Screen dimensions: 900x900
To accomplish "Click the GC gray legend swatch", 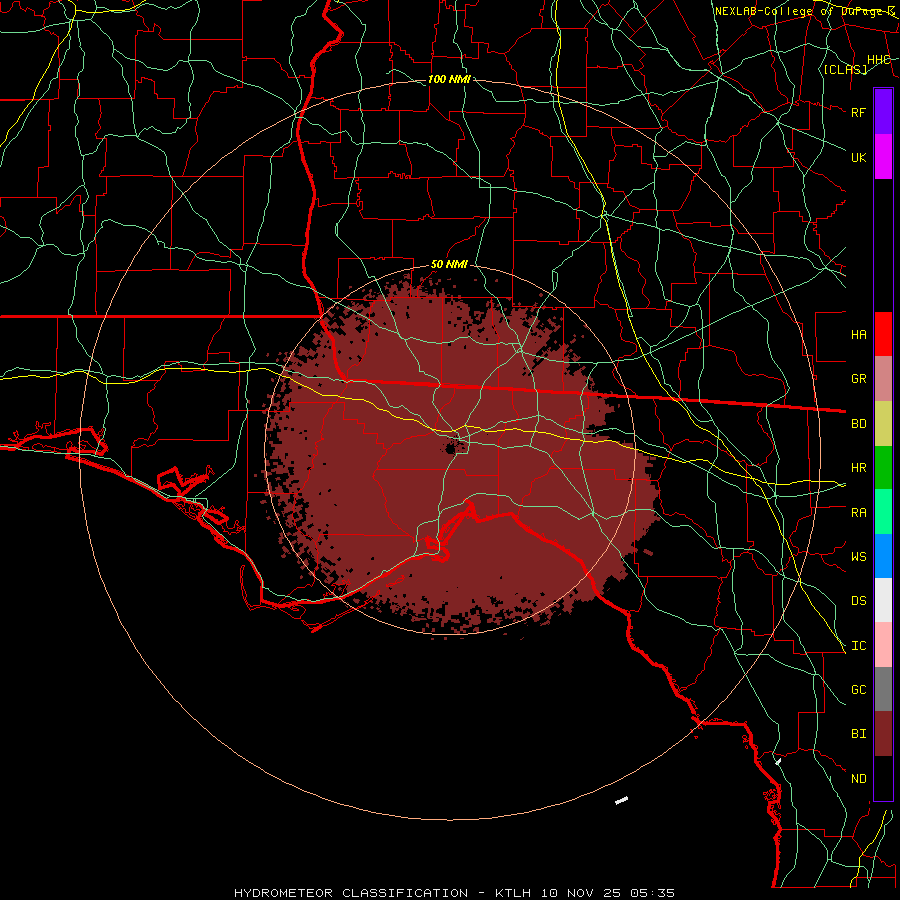I will point(883,689).
